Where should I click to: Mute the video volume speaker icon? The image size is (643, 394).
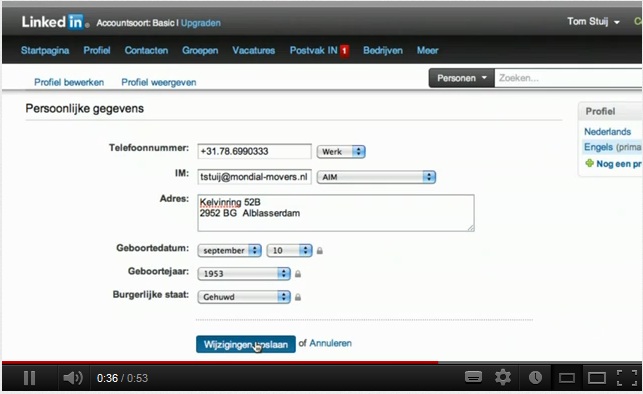coord(73,378)
